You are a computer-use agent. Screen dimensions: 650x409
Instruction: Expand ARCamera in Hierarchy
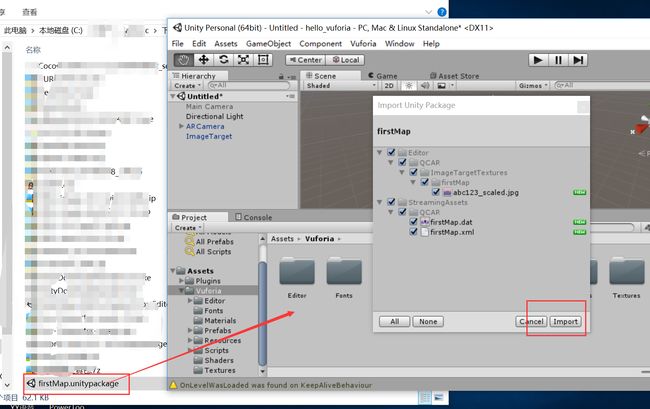pos(181,126)
